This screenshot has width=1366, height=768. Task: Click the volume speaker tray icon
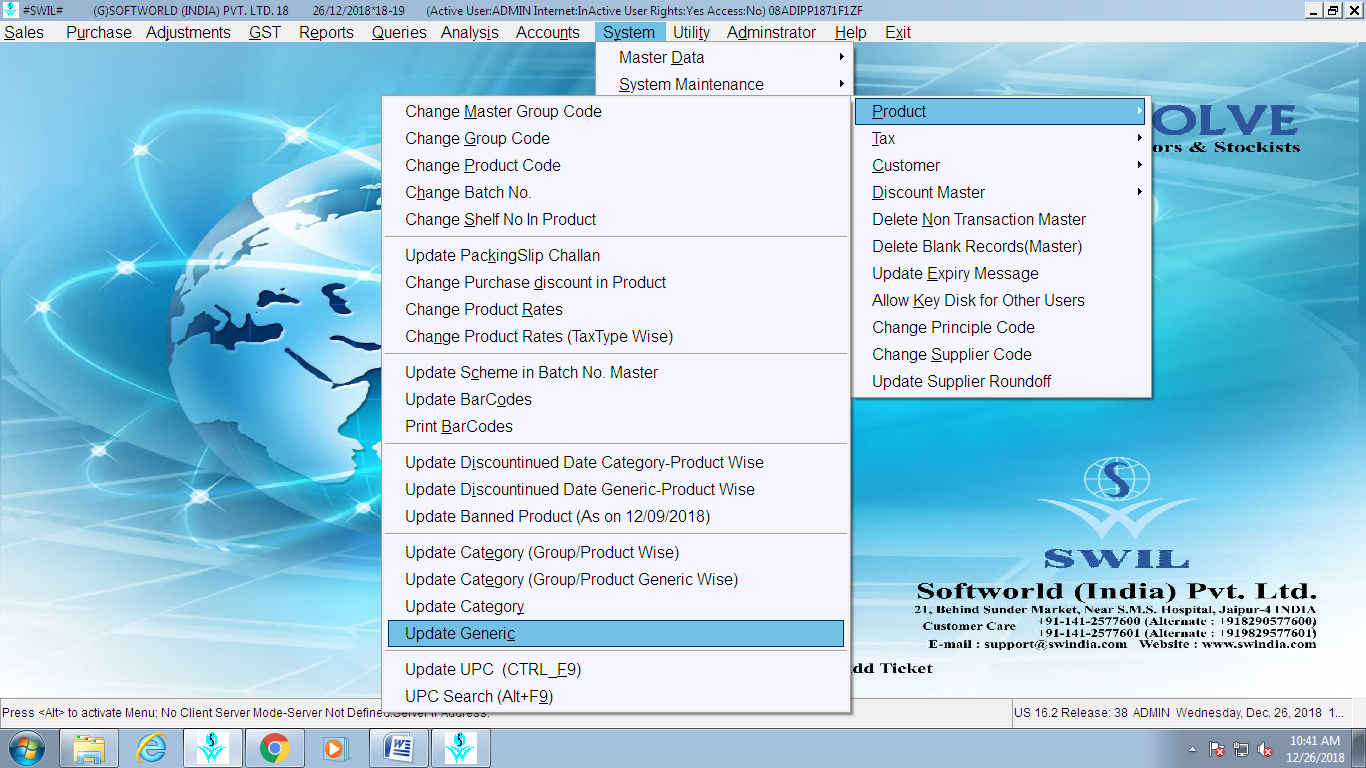(1265, 749)
